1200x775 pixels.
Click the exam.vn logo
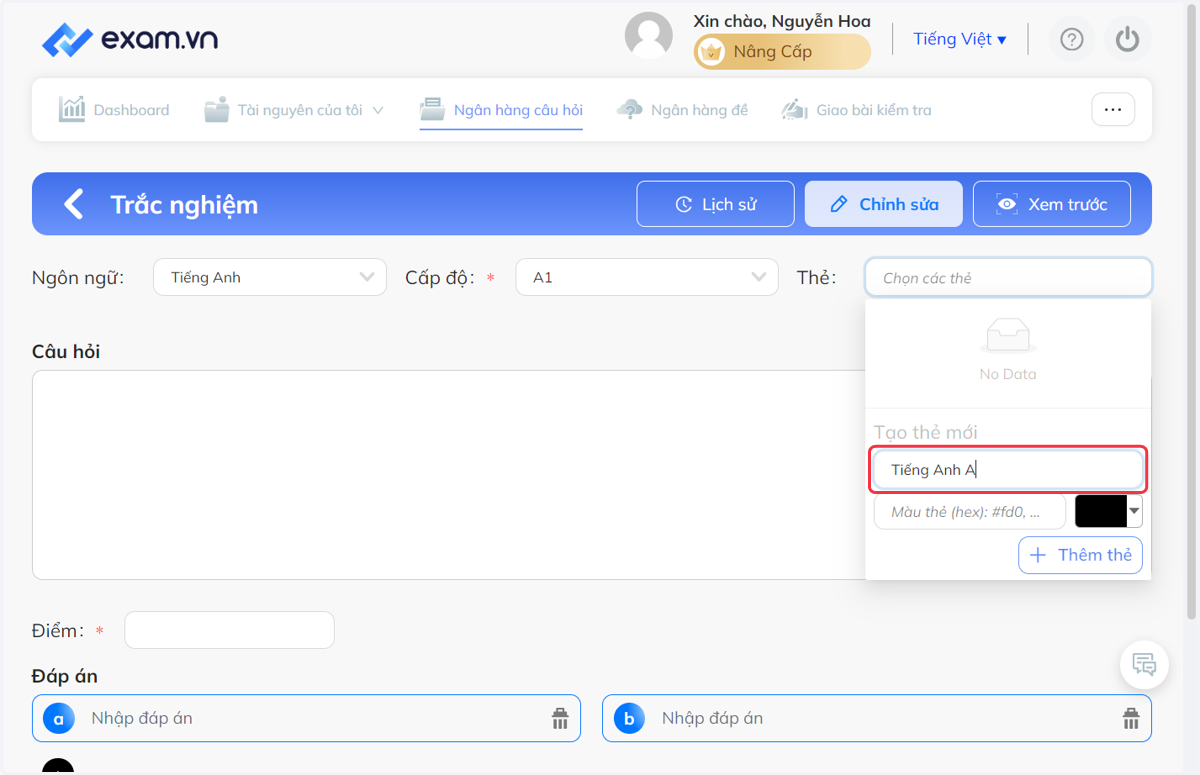(x=130, y=40)
